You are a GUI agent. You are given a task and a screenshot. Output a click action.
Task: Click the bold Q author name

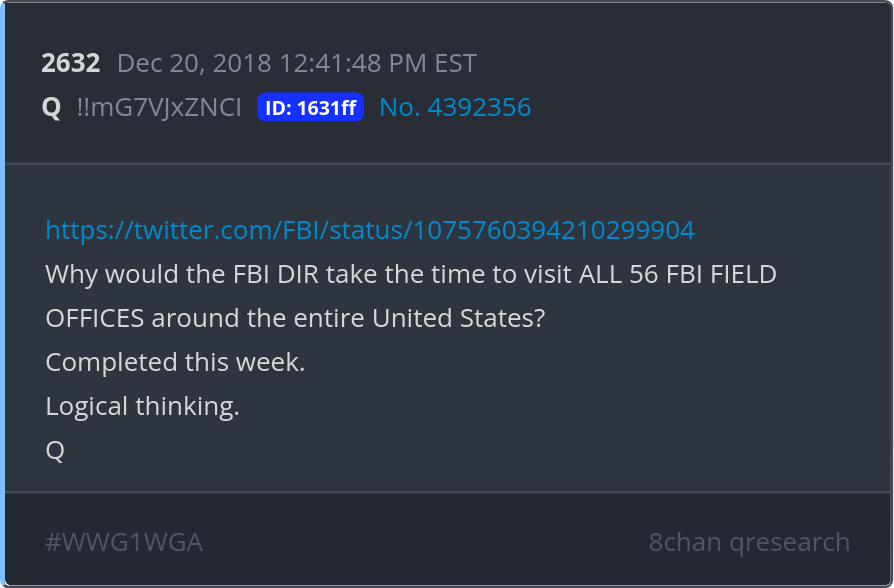pos(51,107)
